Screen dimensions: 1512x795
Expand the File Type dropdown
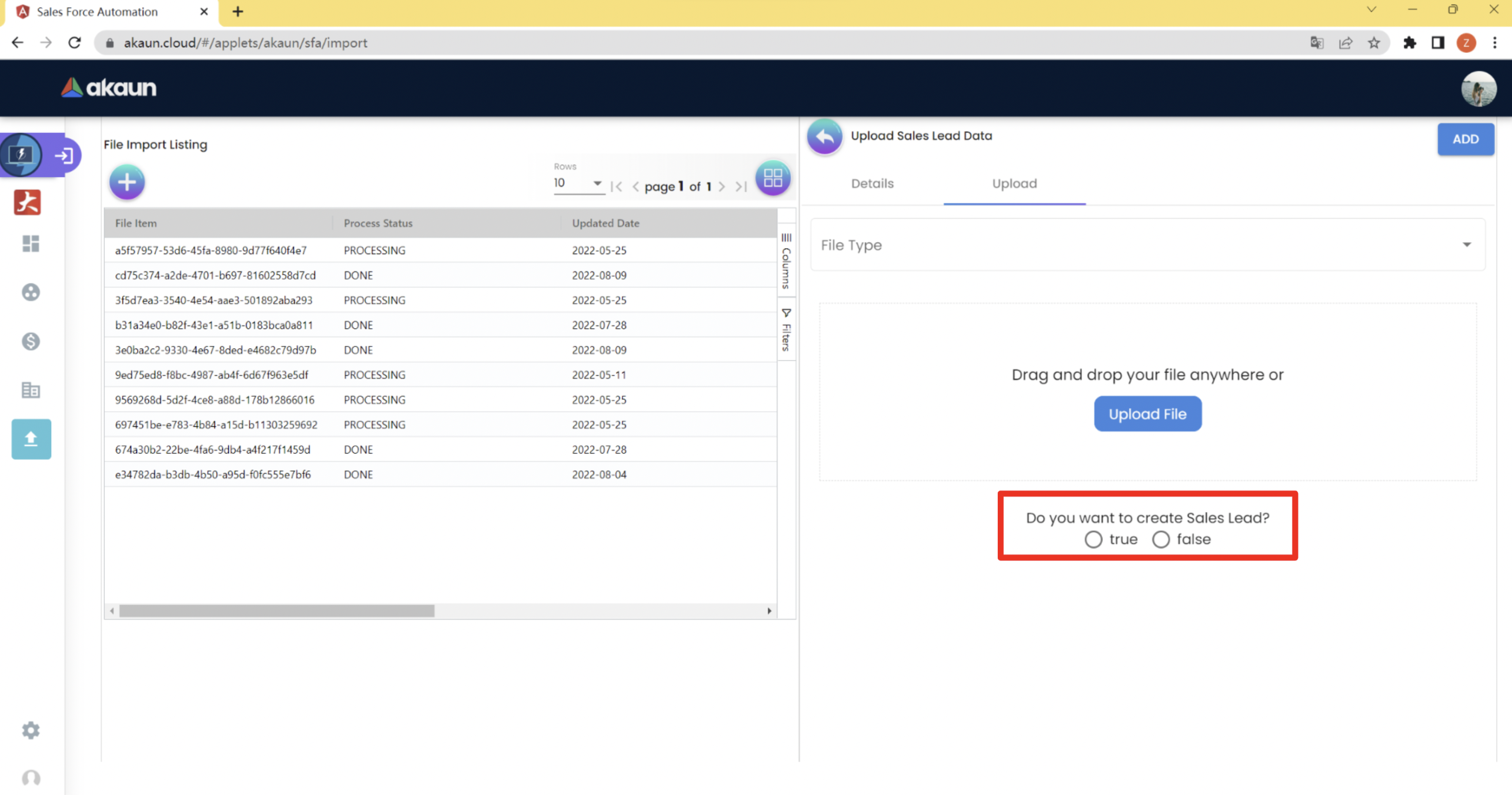pos(1147,245)
